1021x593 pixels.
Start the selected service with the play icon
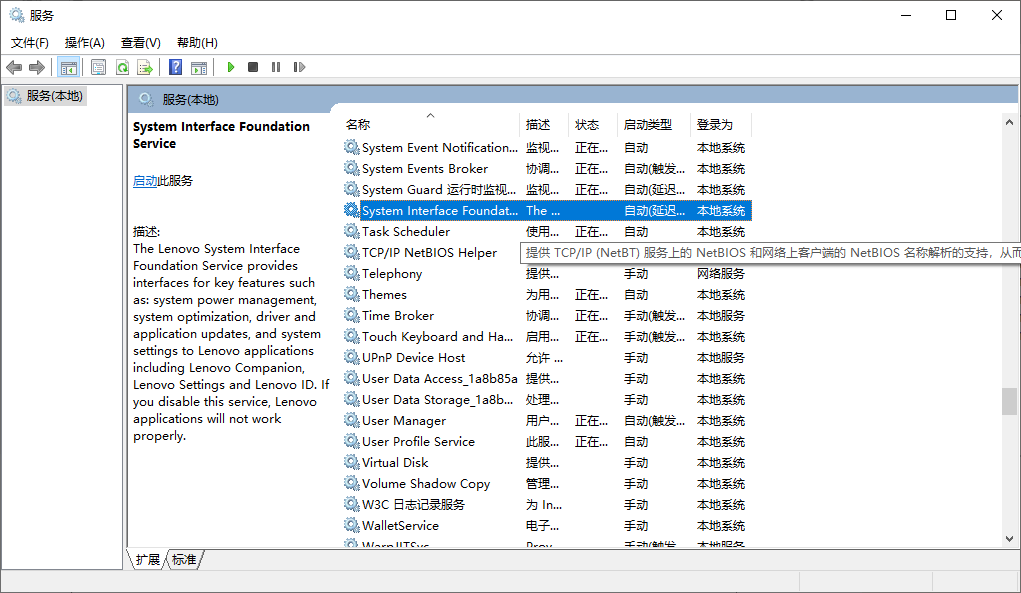[x=230, y=67]
